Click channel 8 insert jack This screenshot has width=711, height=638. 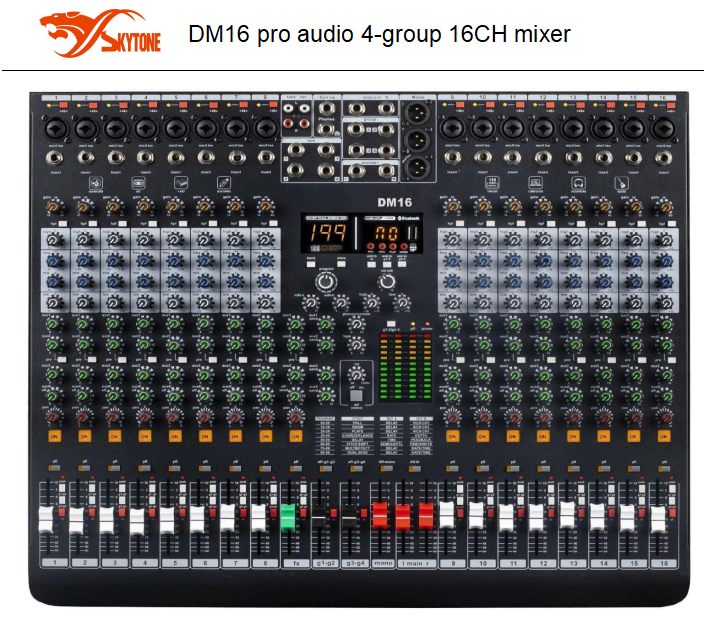pos(266,158)
